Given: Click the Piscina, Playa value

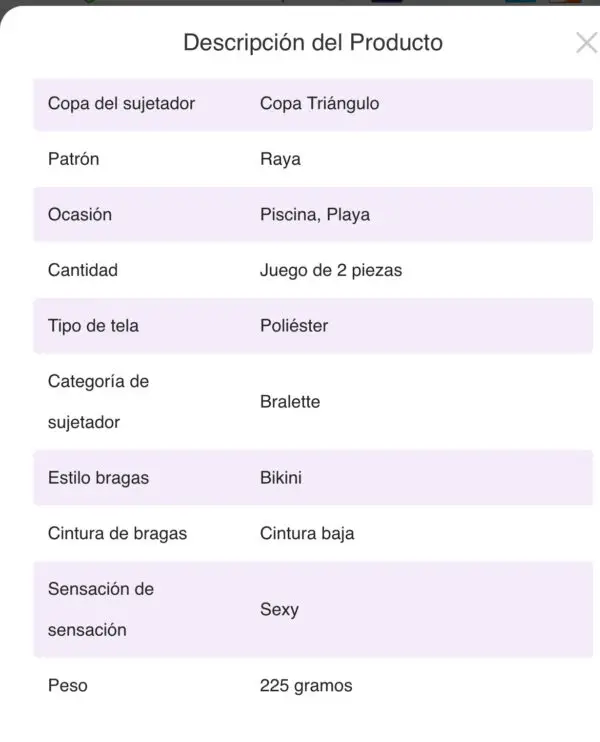Looking at the screenshot, I should tap(314, 214).
